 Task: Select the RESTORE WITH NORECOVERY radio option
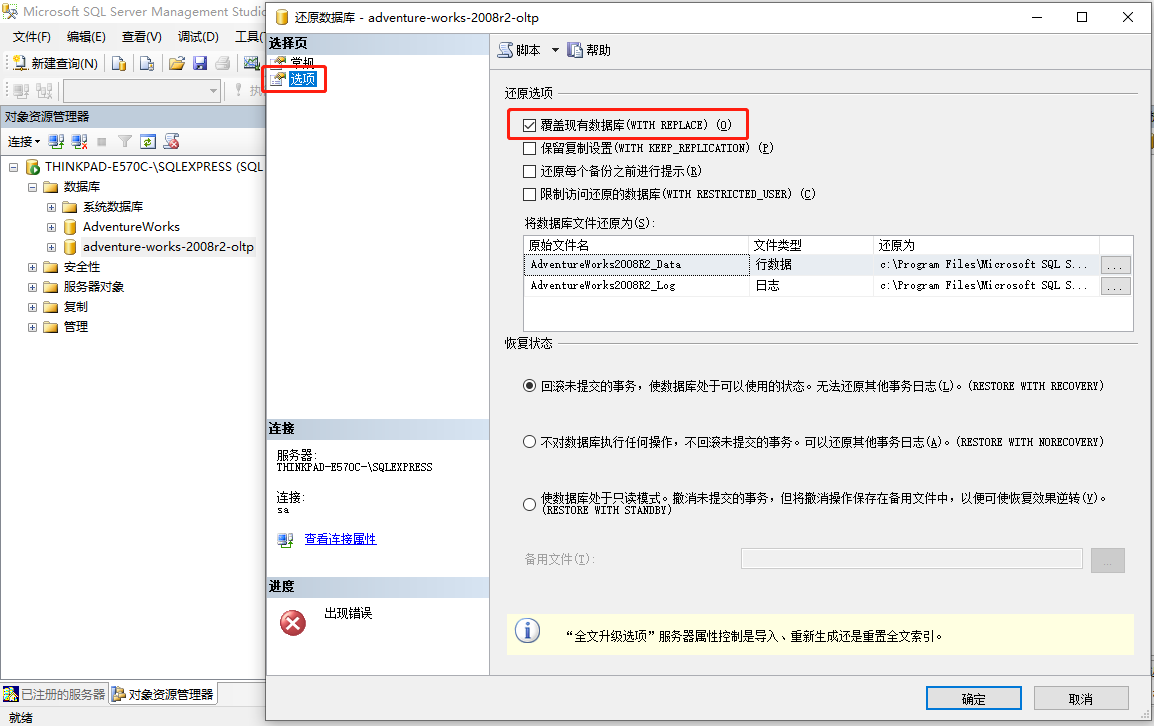point(529,442)
